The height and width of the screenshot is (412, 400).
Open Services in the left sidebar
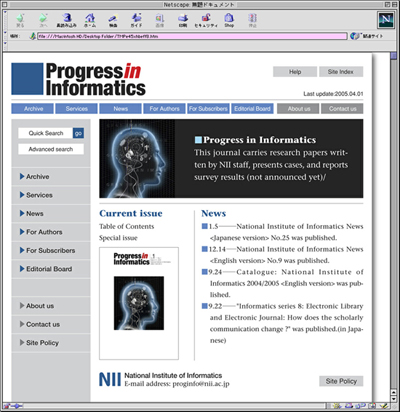click(x=51, y=195)
